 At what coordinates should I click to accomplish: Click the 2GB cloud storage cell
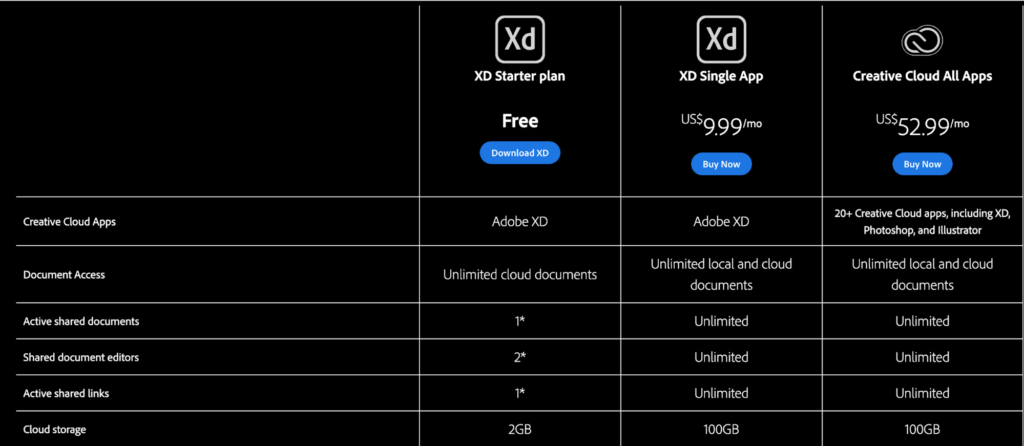point(520,429)
